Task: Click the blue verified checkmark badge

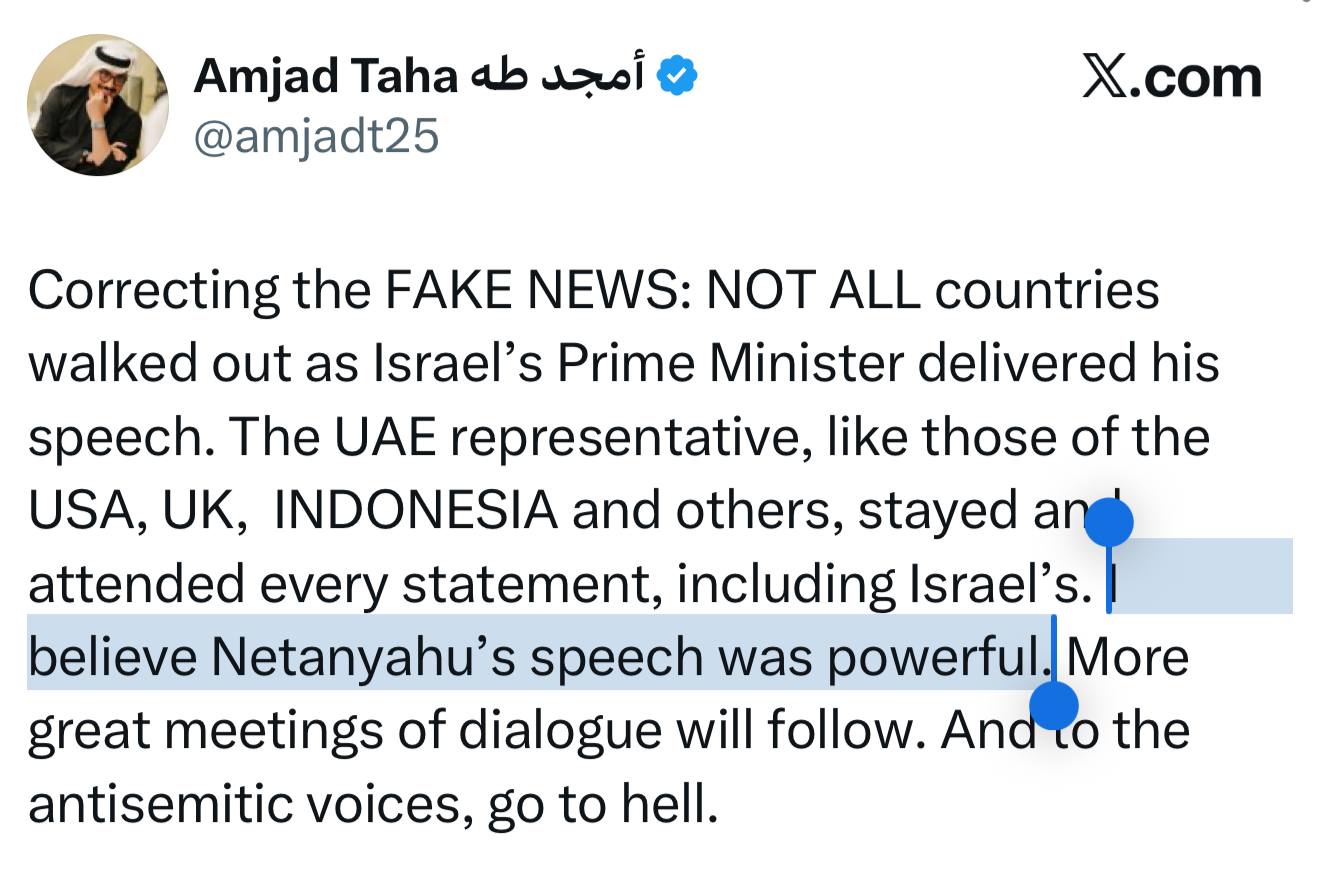Action: (677, 77)
